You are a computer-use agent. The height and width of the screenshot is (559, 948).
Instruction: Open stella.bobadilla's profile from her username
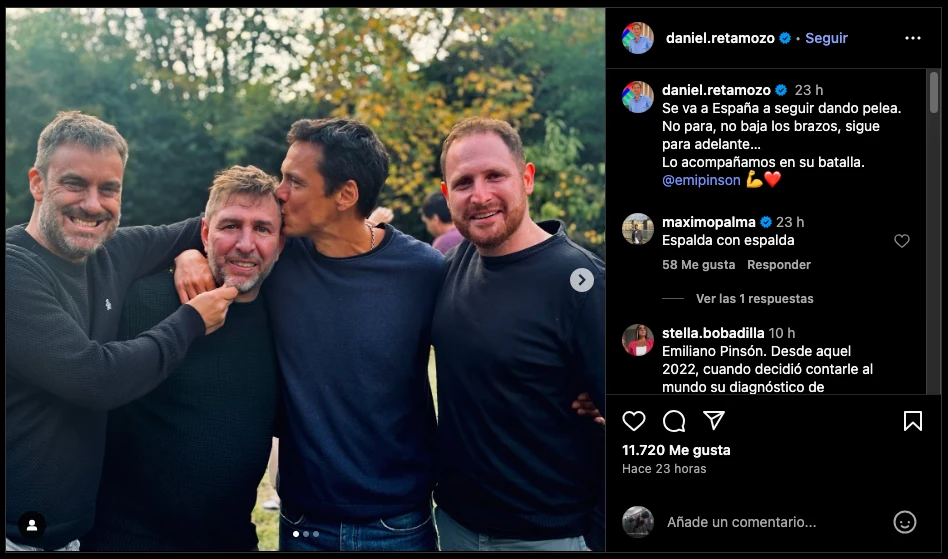(713, 333)
